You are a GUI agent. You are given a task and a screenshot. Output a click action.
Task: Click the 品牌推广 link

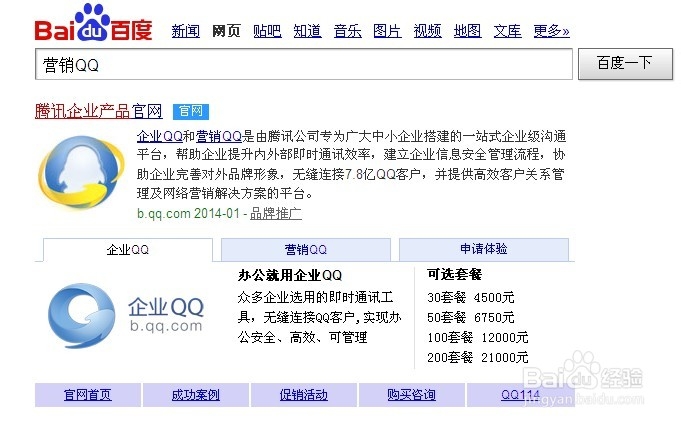(276, 213)
